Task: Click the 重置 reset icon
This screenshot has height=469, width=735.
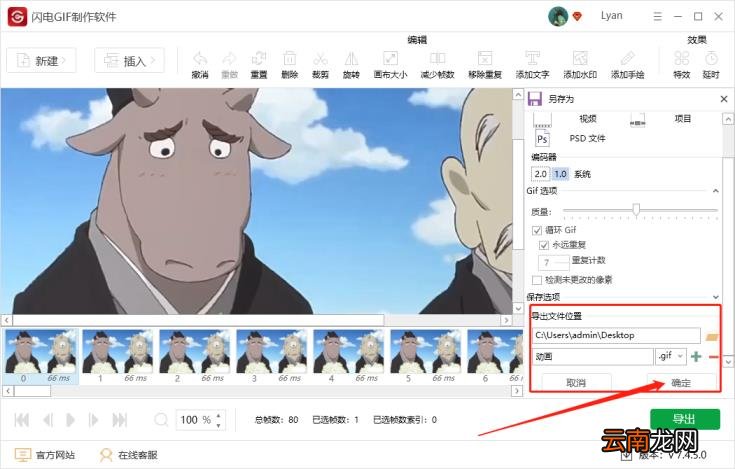Action: click(x=259, y=59)
